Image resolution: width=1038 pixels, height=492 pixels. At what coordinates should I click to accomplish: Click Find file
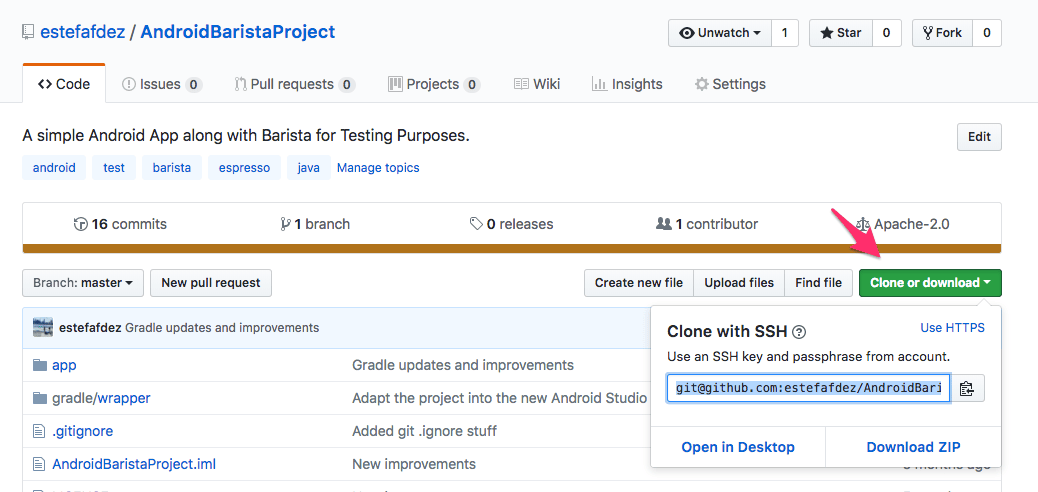point(818,283)
